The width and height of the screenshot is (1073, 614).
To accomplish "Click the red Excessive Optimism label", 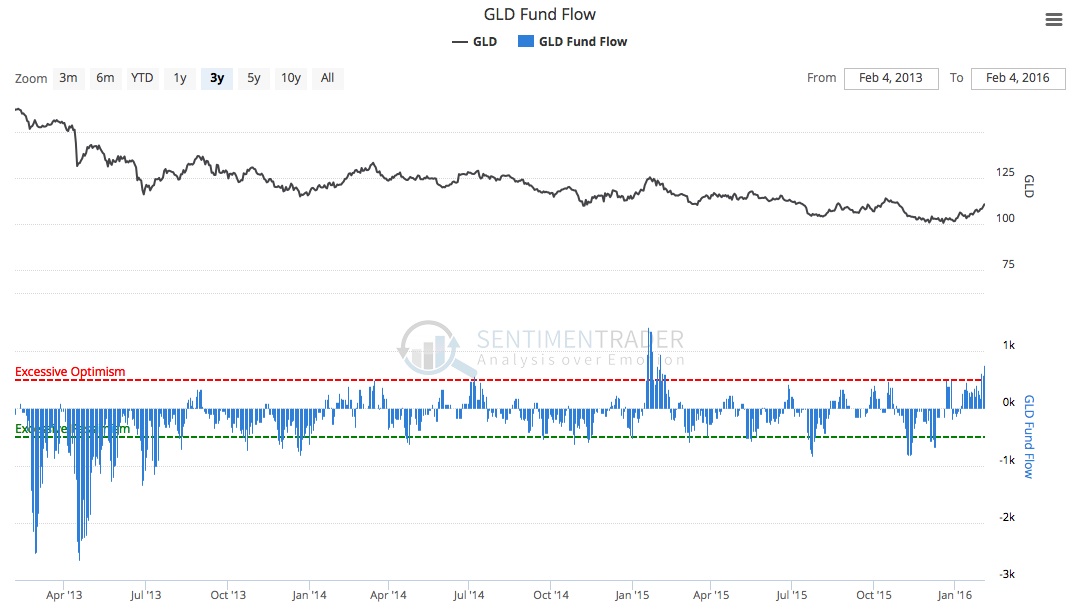I will (x=70, y=372).
